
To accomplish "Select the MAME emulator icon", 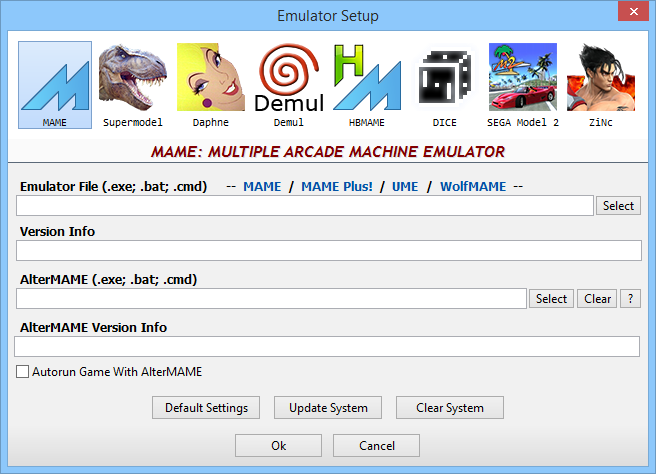I will click(x=55, y=85).
